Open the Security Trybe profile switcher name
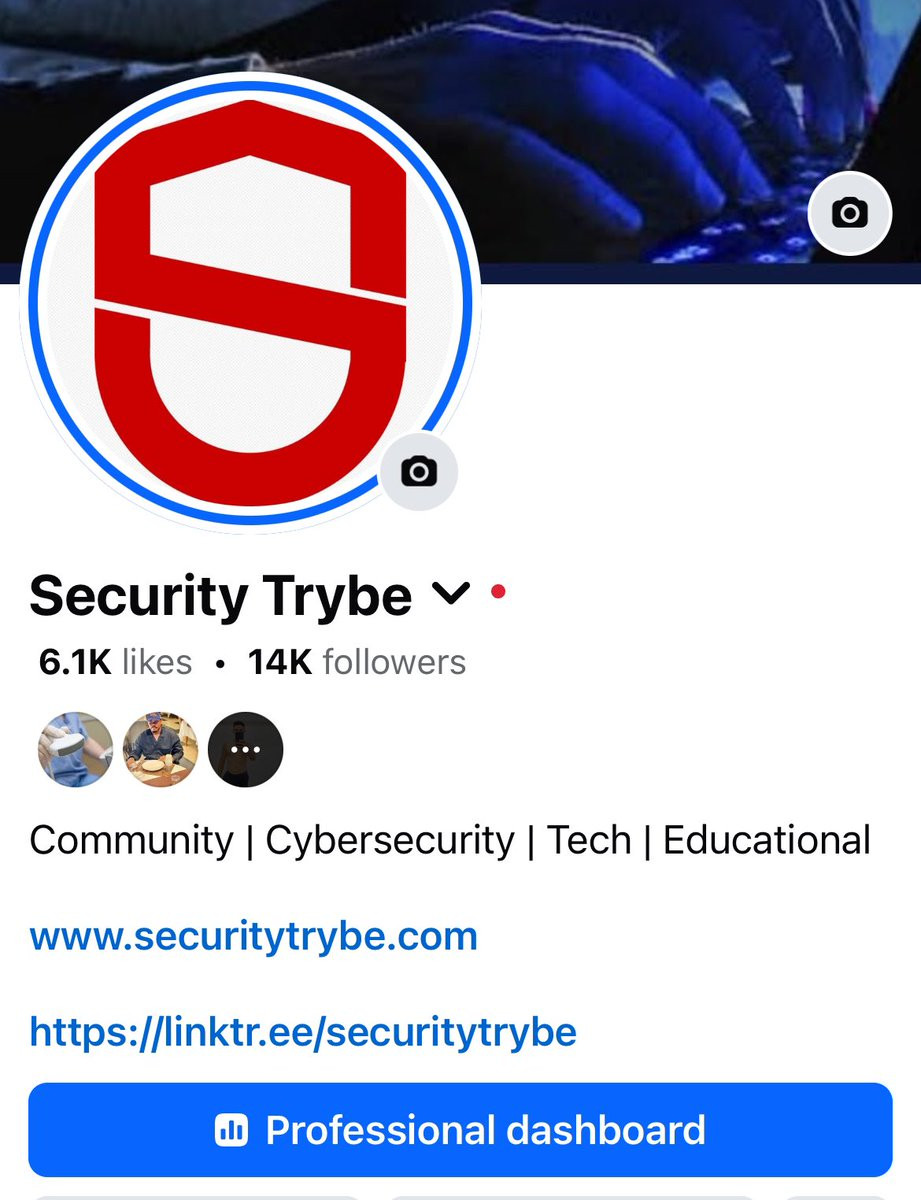 coord(221,596)
